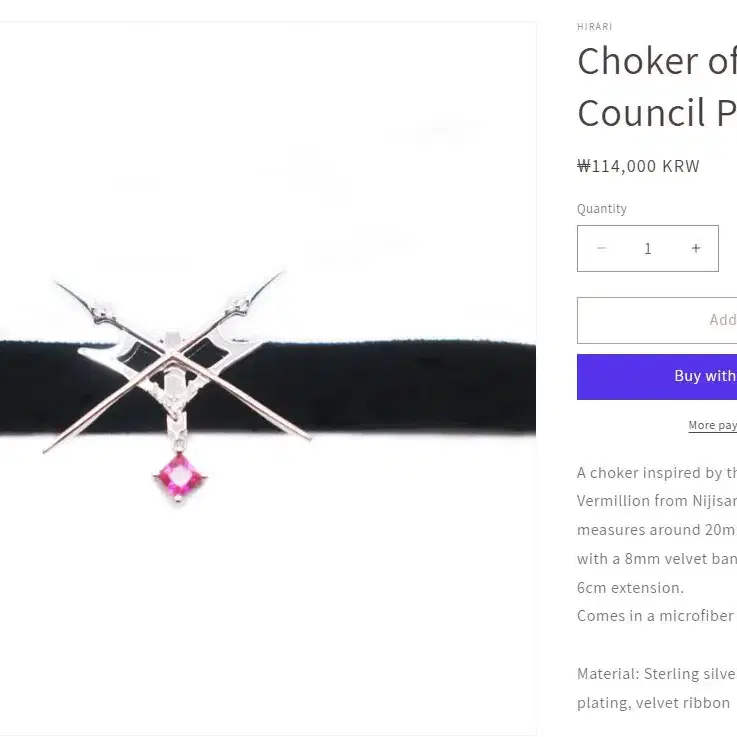Click the Add to cart button
The width and height of the screenshot is (737, 737).
[x=657, y=320]
